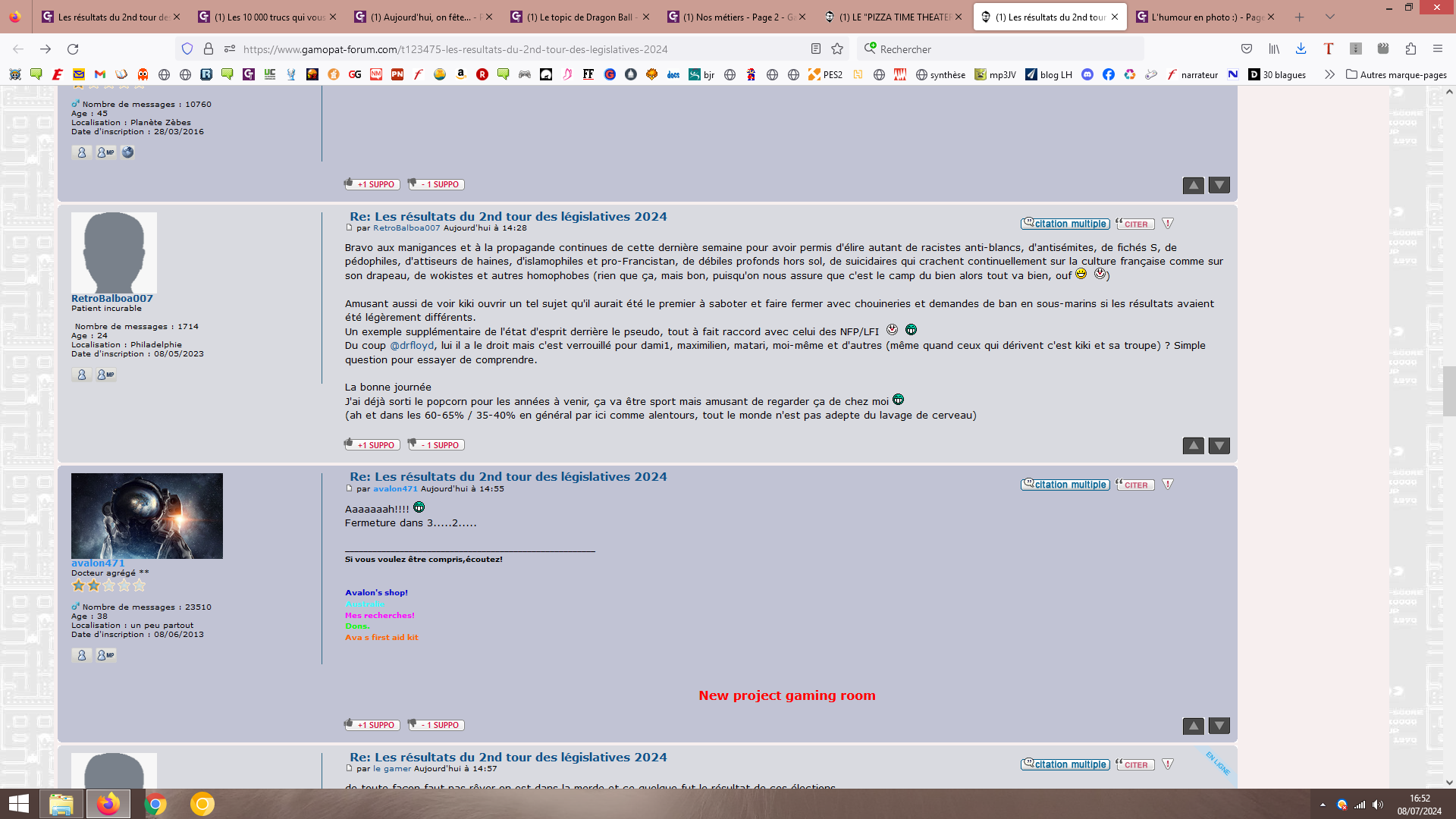The image size is (1456, 819).
Task: Quote avalon471's post with CITER
Action: [1135, 485]
